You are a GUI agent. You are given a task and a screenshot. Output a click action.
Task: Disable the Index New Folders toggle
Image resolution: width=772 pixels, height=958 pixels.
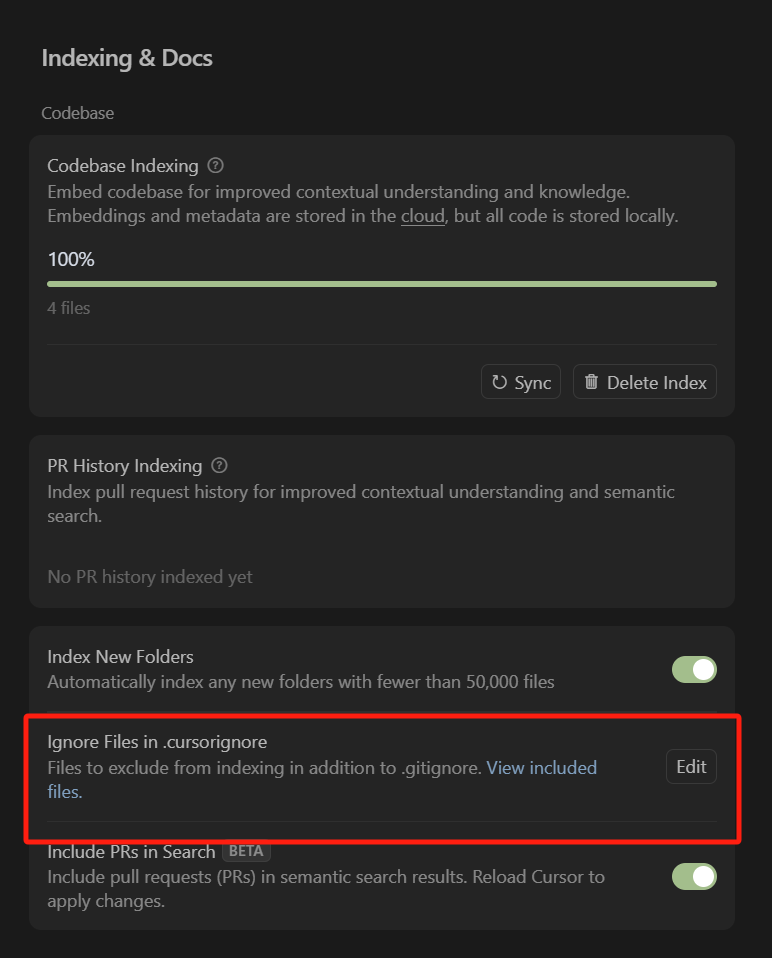pyautogui.click(x=694, y=669)
